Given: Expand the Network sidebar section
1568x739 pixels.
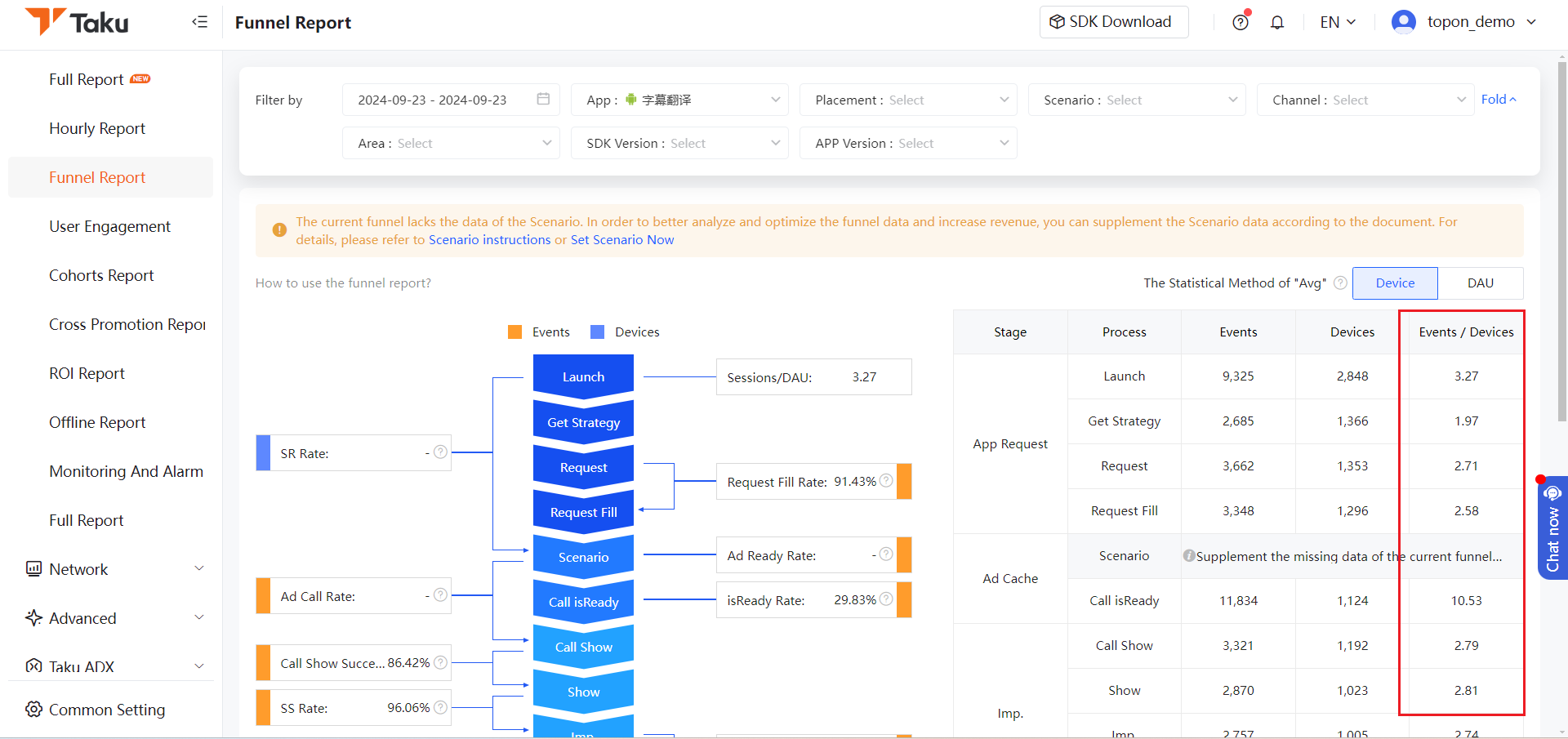Looking at the screenshot, I should [114, 569].
